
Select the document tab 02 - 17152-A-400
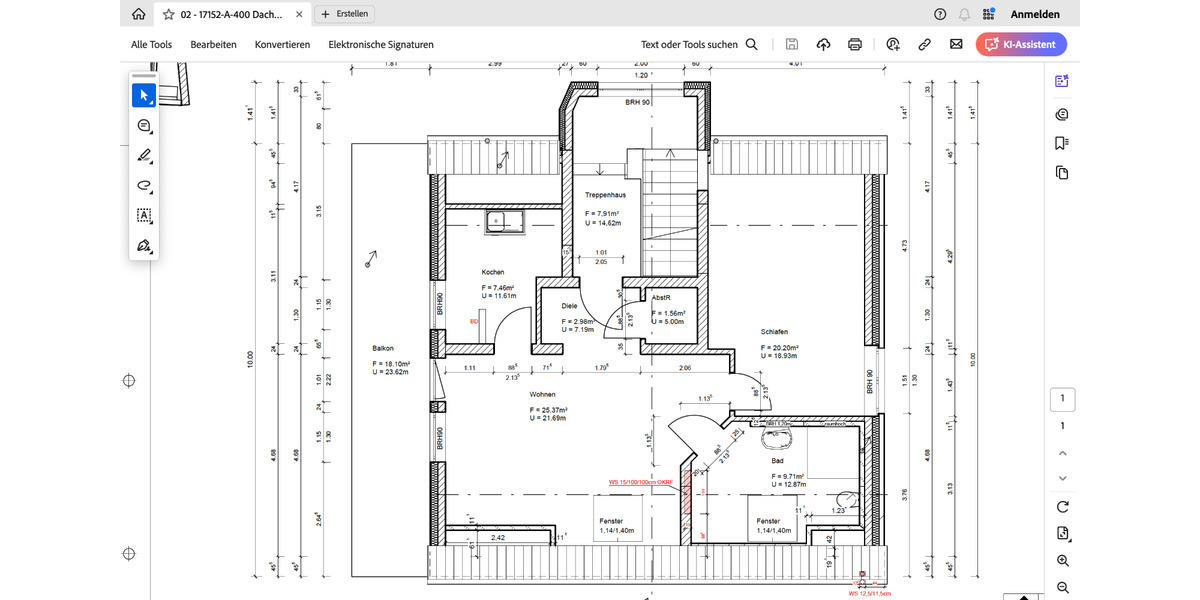point(228,14)
